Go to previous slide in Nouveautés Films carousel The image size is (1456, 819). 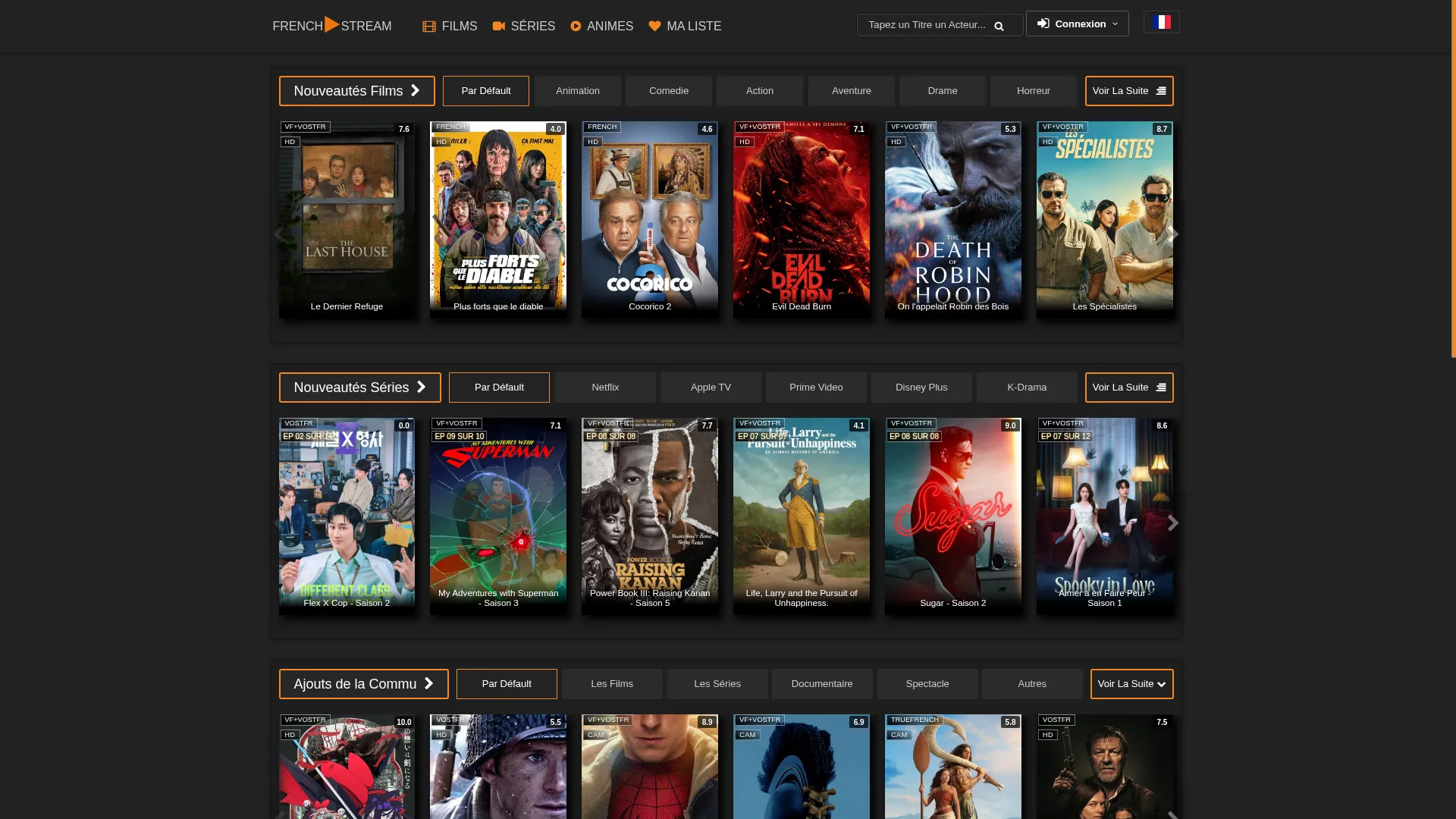click(279, 234)
